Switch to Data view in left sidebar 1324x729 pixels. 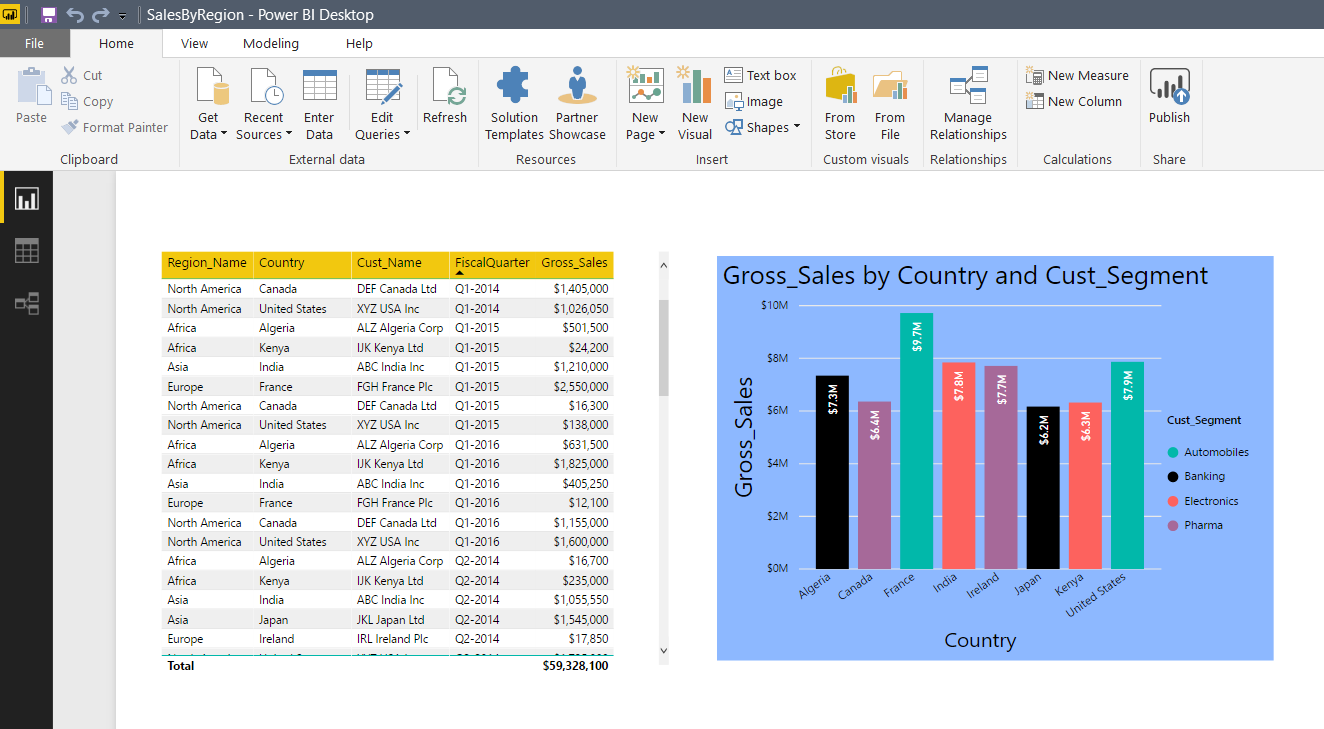(26, 251)
